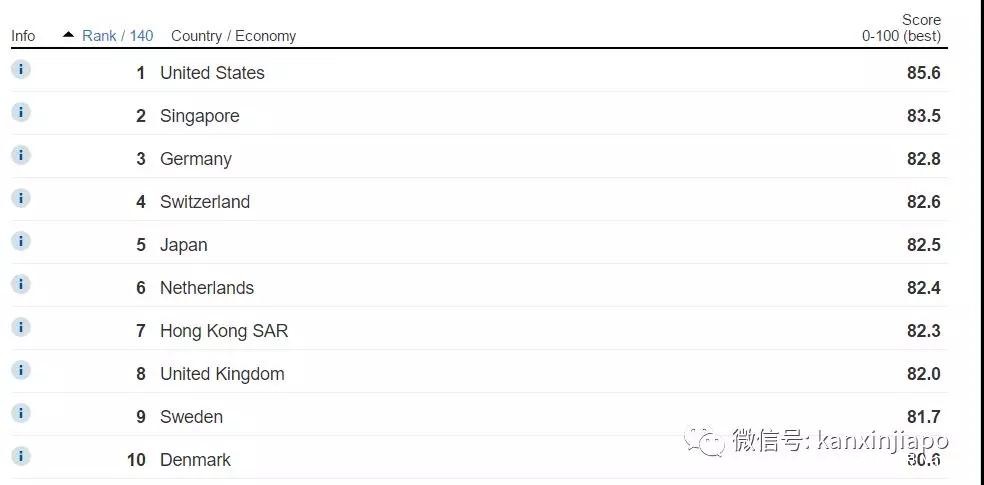
Task: Click the info icon for Hong Kong SAR
Action: 21,327
